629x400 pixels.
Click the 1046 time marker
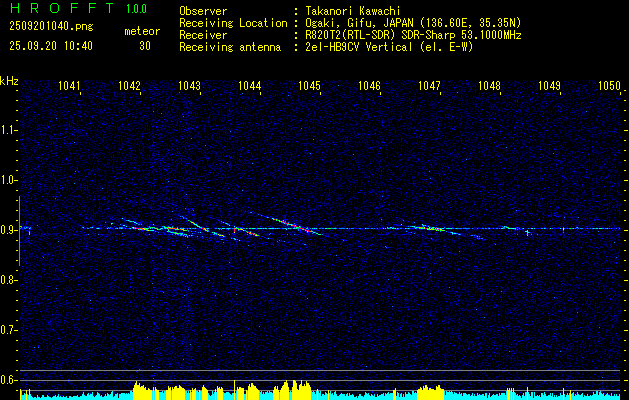(369, 85)
